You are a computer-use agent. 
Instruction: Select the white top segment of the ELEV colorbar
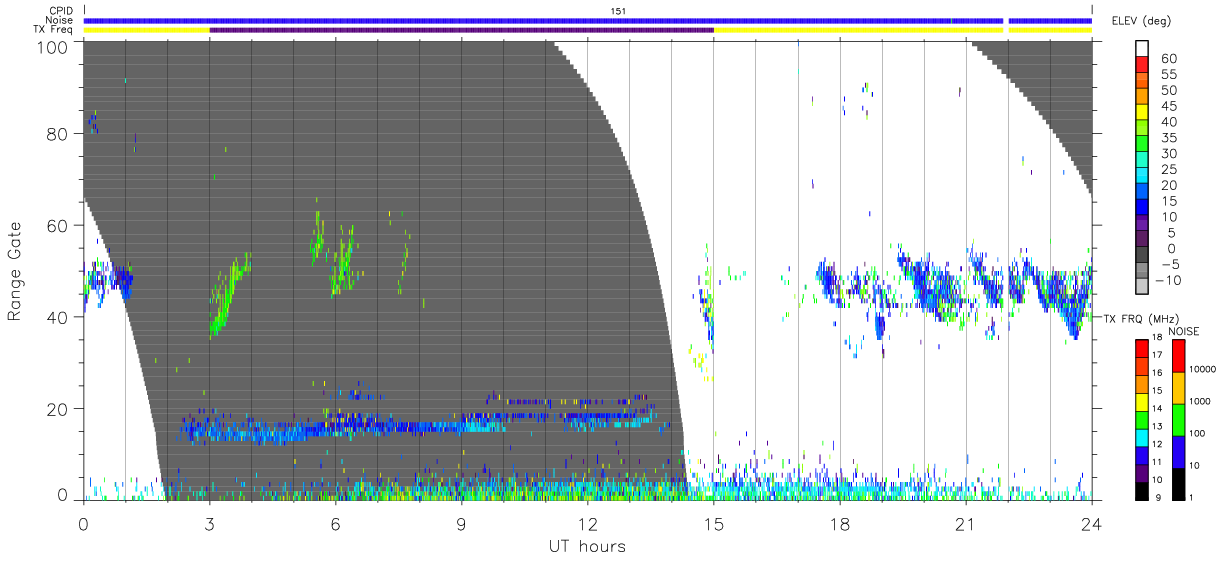1142,47
